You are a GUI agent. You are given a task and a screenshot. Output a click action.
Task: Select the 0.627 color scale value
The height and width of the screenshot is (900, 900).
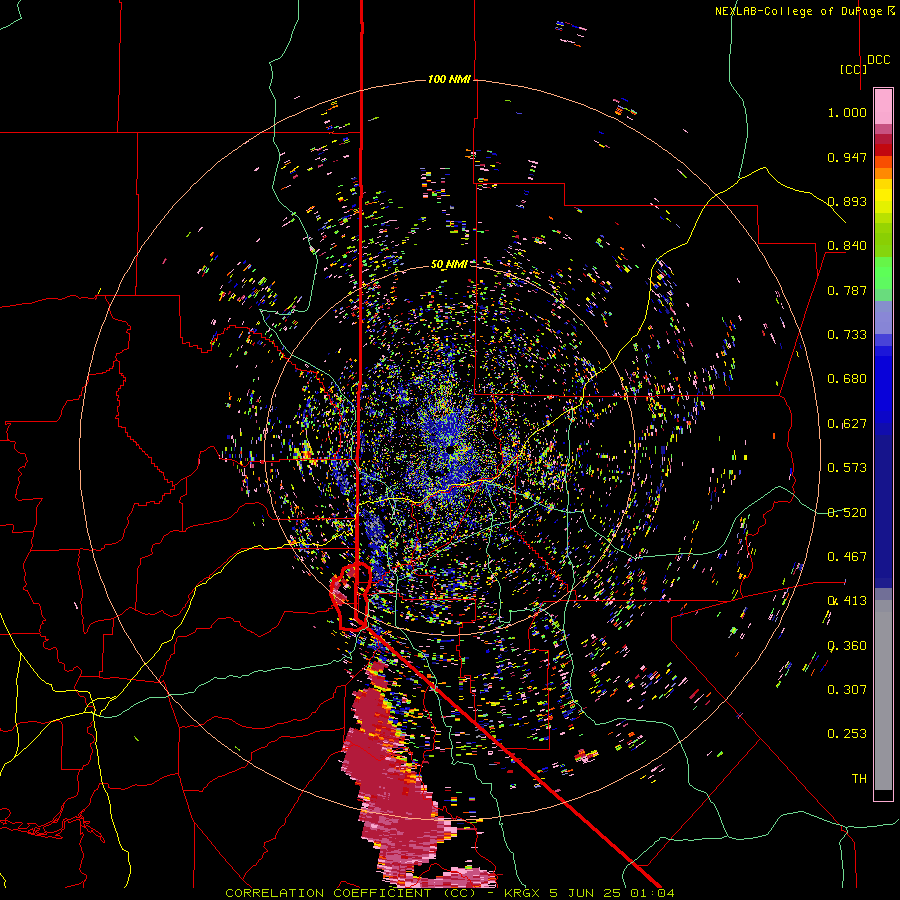coord(847,424)
